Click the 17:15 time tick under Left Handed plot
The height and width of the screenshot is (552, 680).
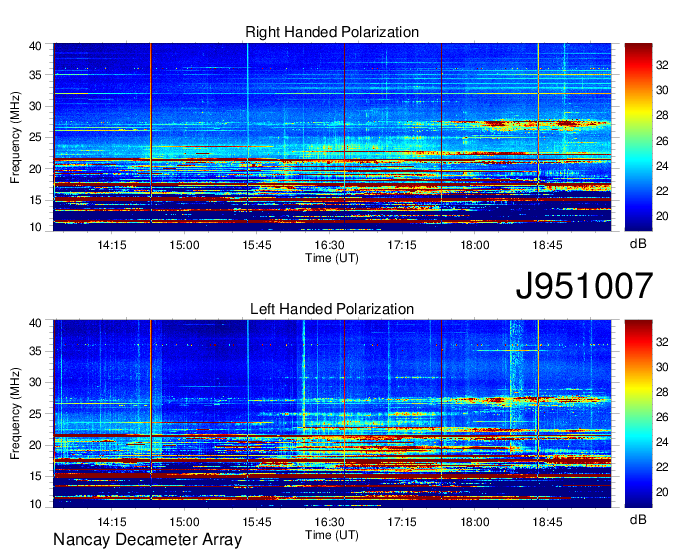point(402,522)
